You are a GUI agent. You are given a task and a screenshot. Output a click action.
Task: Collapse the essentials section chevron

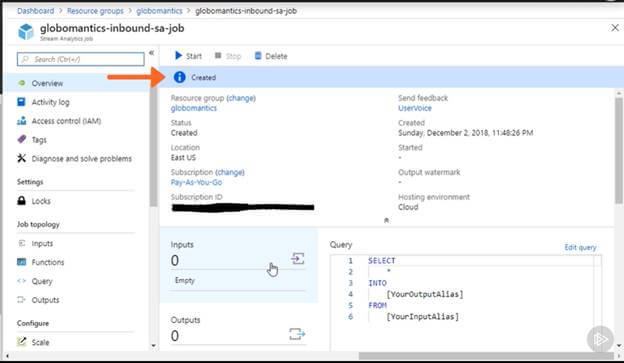point(386,220)
